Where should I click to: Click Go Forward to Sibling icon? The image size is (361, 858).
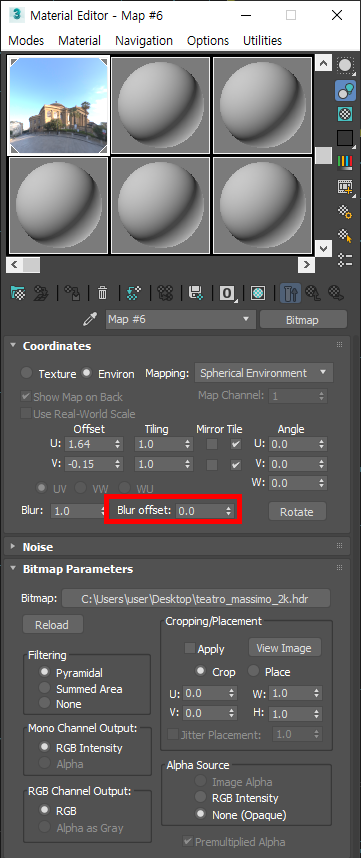(x=335, y=293)
